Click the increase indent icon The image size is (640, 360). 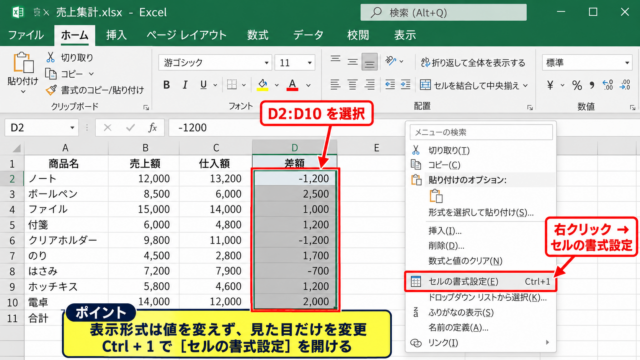pos(405,85)
